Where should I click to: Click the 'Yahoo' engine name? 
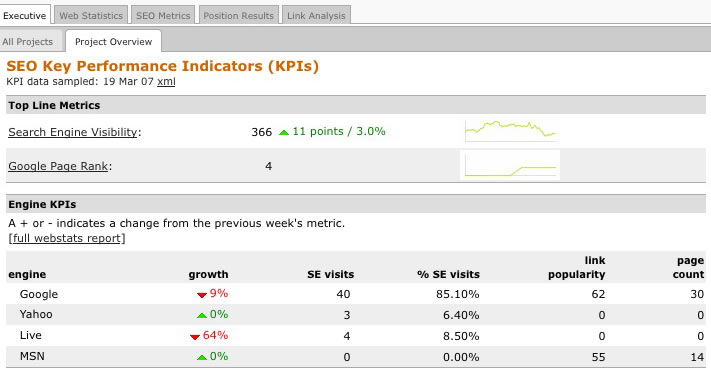36,314
